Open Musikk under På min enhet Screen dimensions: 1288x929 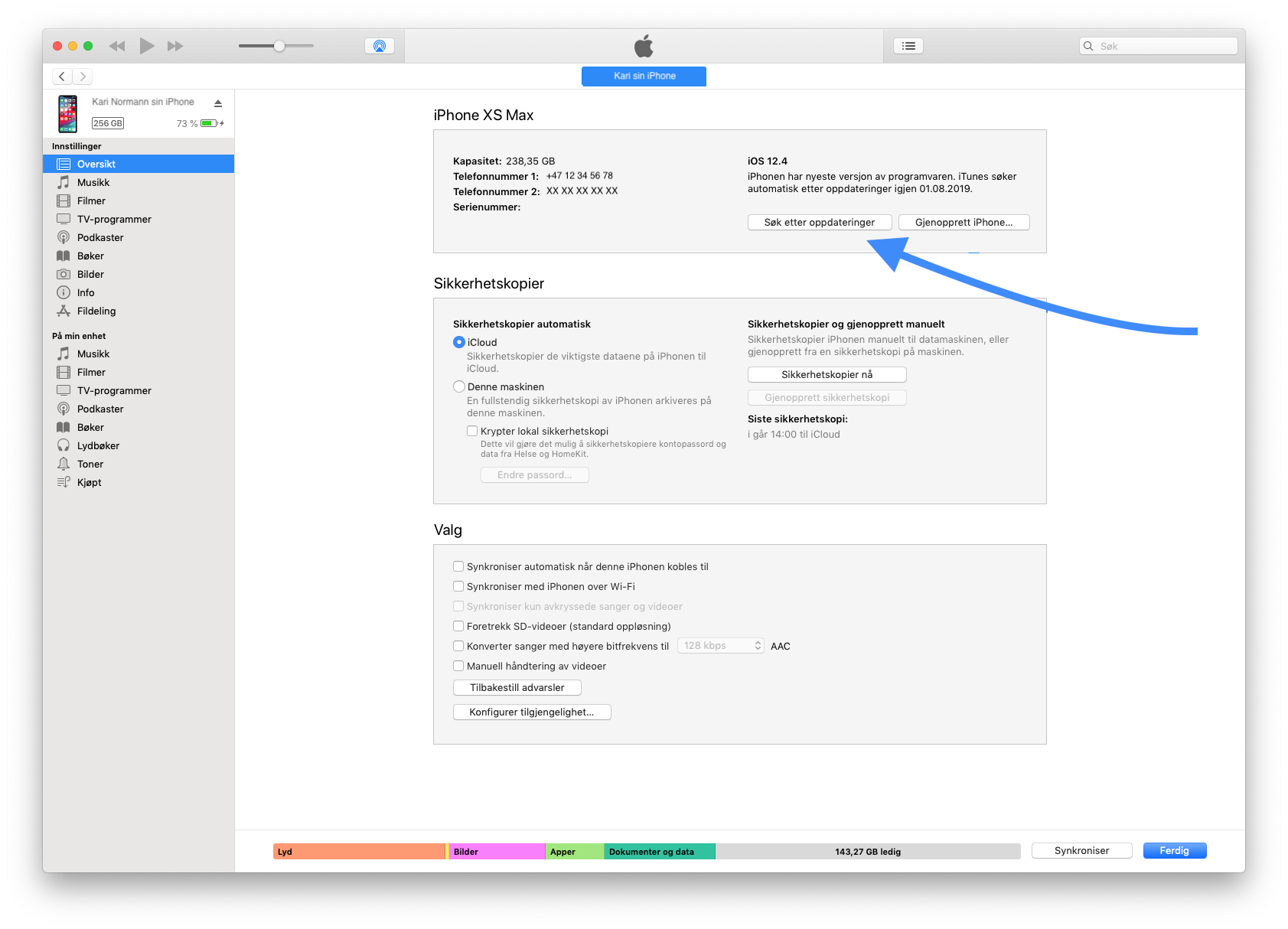(x=139, y=354)
